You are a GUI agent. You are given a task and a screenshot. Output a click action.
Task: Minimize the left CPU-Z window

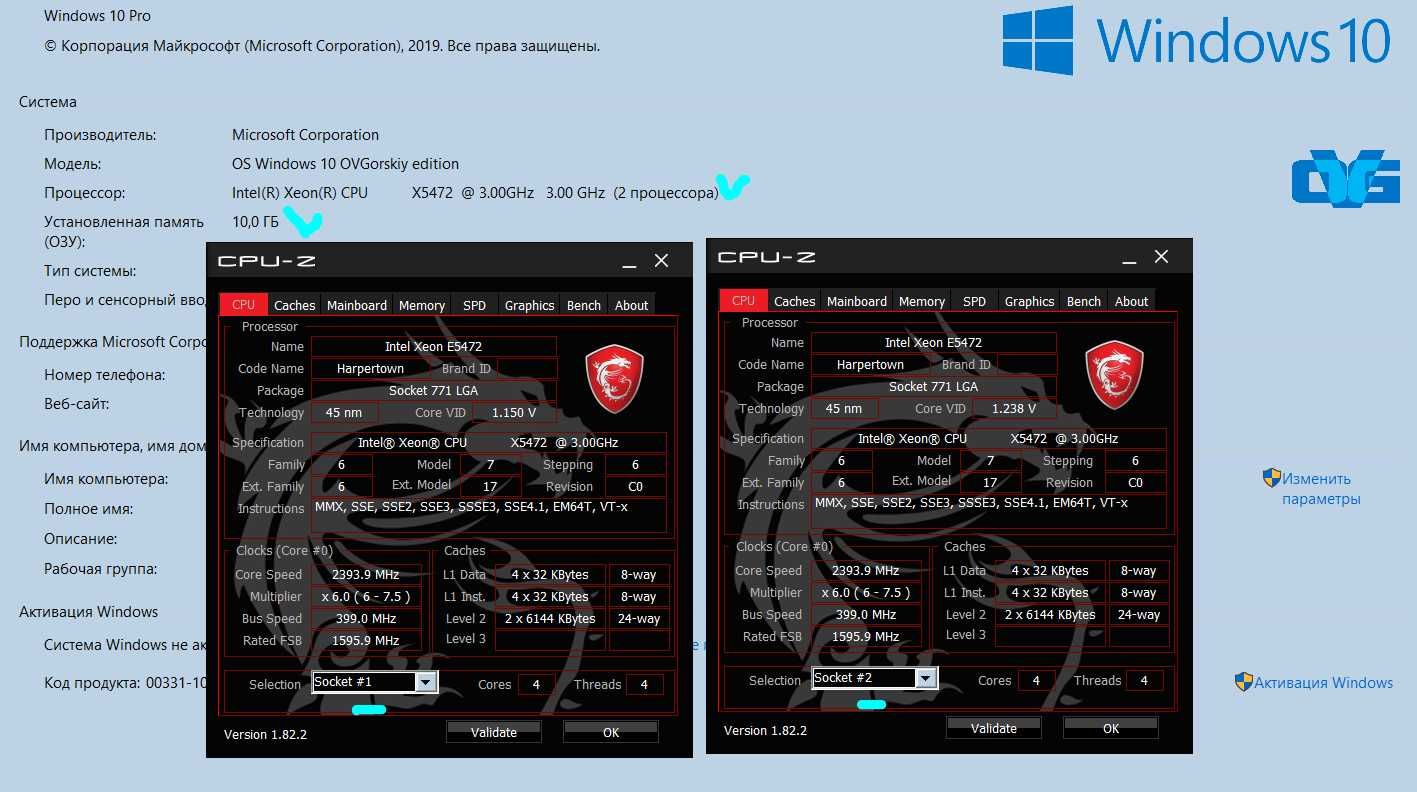point(629,264)
